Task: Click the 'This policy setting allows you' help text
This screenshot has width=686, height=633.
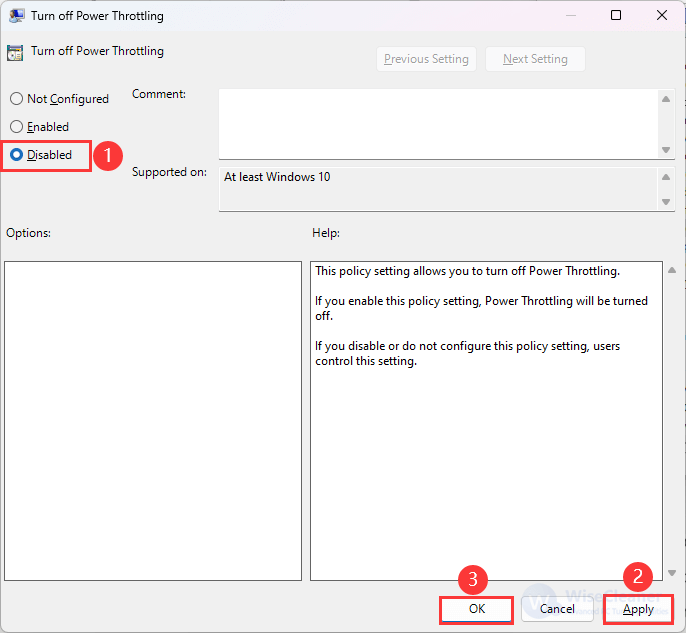Action: pos(467,271)
